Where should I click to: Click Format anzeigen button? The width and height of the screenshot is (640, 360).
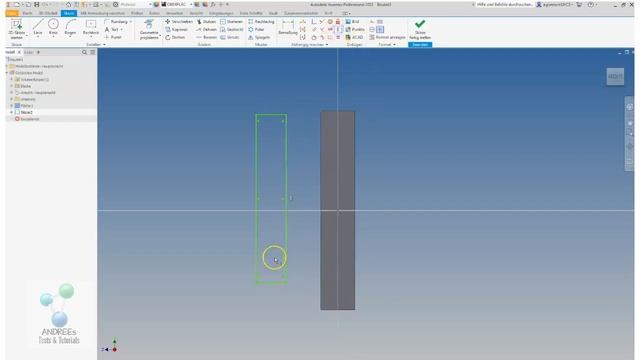(x=387, y=37)
